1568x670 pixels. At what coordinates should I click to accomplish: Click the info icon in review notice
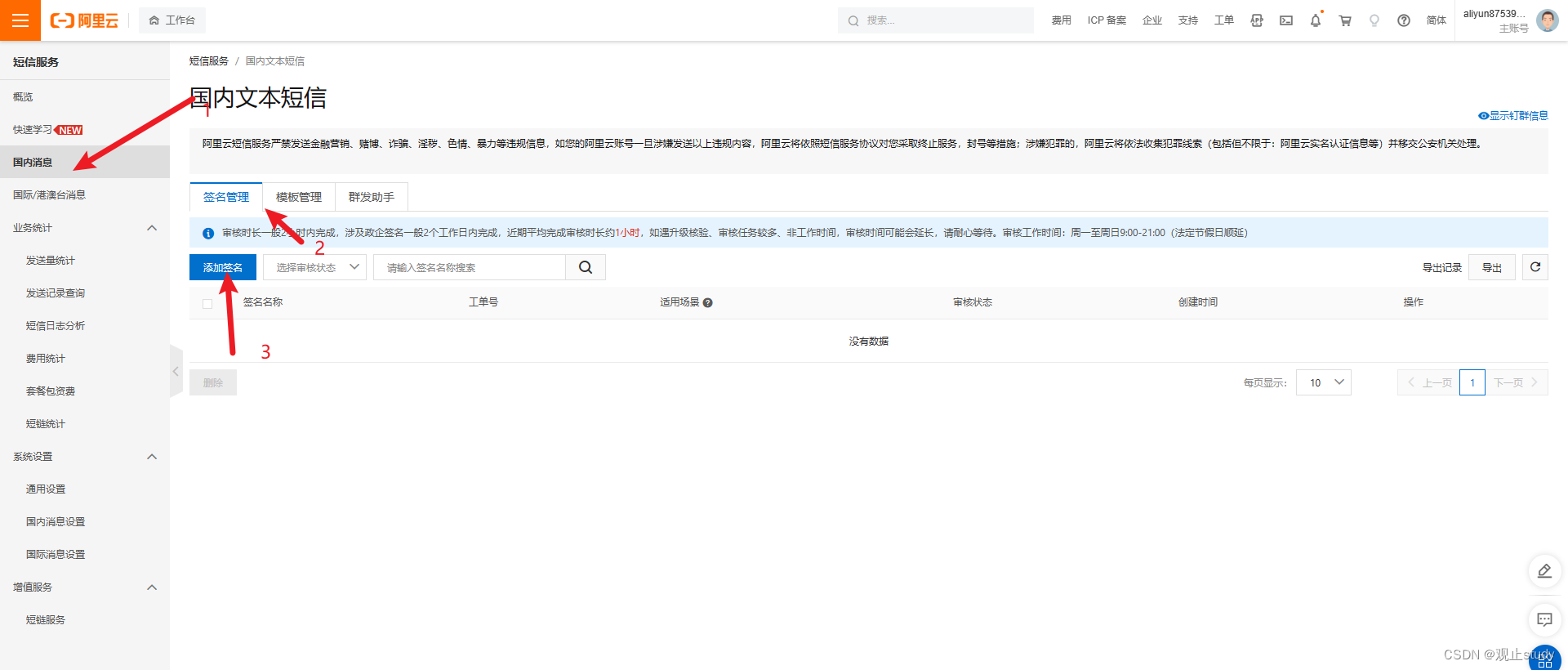pyautogui.click(x=208, y=233)
